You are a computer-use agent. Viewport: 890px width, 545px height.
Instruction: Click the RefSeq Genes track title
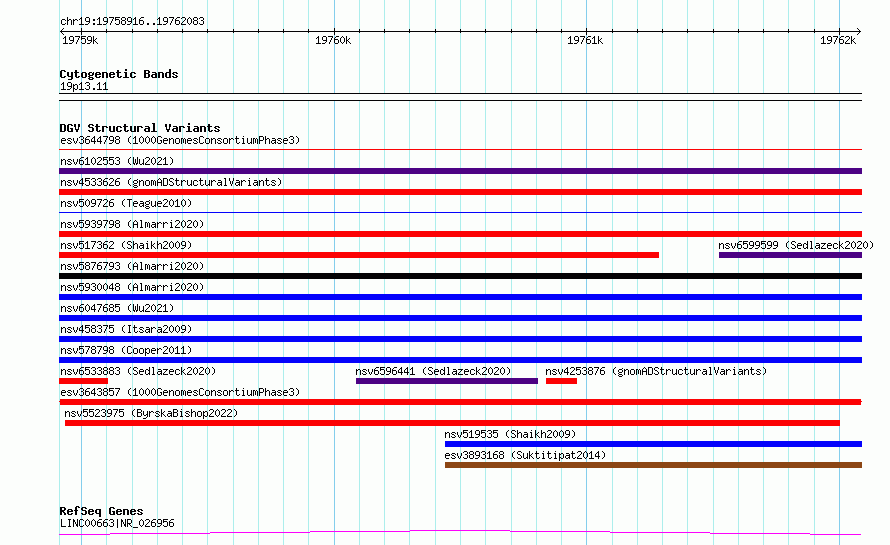(101, 512)
